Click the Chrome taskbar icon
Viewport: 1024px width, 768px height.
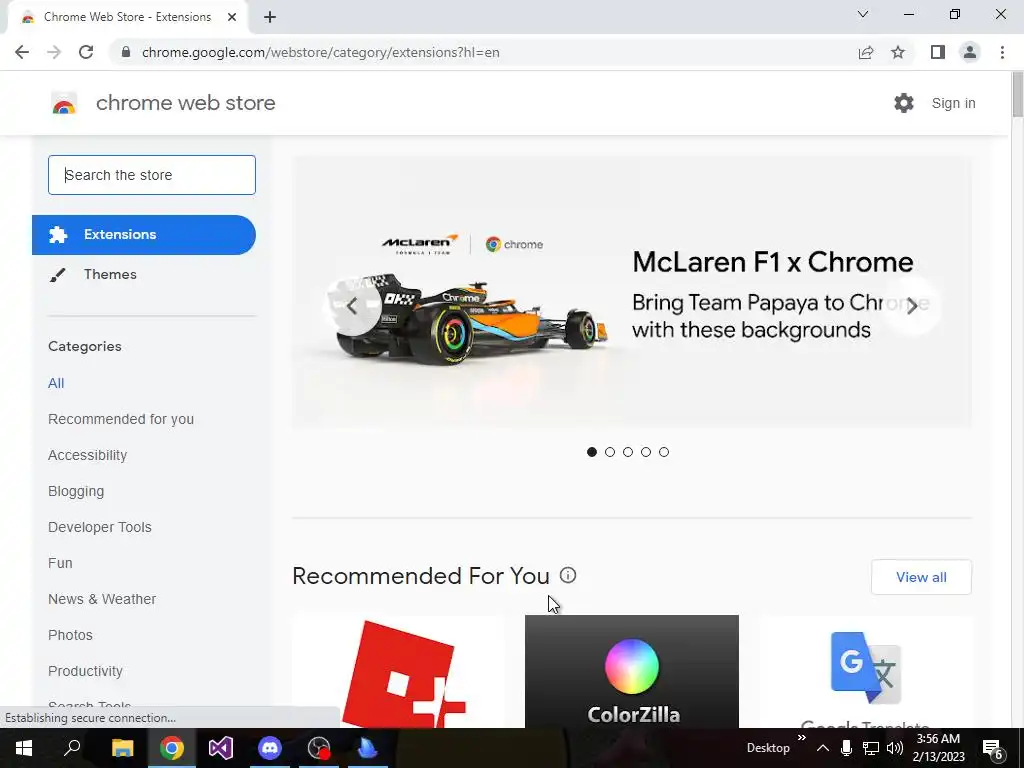(x=172, y=748)
